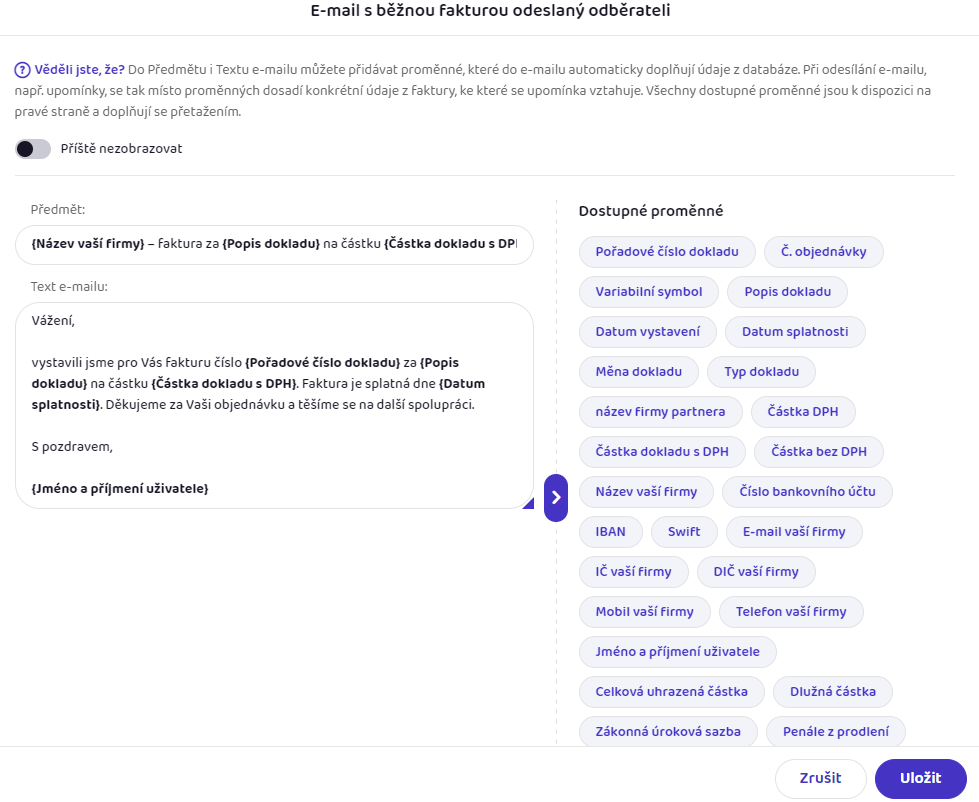Click the {Jméno a příjmení uživatele} signature placeholder
Image resolution: width=979 pixels, height=802 pixels.
pyautogui.click(x=120, y=489)
